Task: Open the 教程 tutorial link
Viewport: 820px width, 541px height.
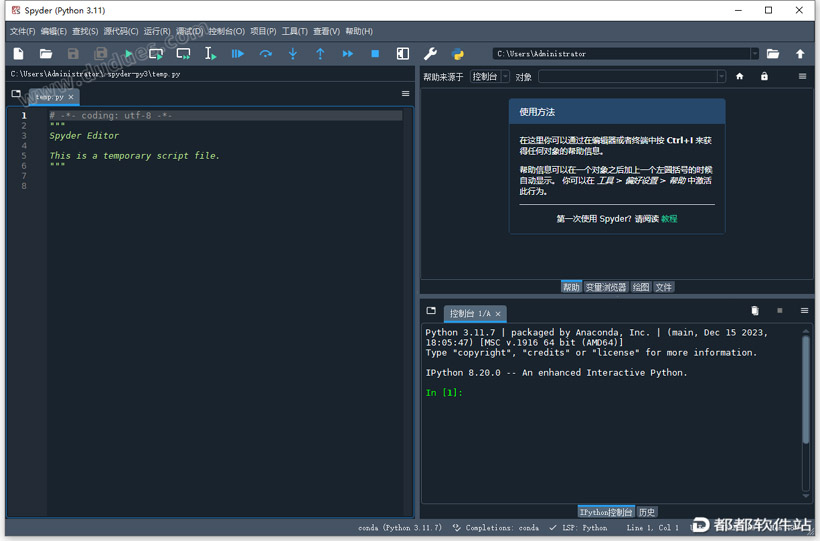Action: coord(669,219)
